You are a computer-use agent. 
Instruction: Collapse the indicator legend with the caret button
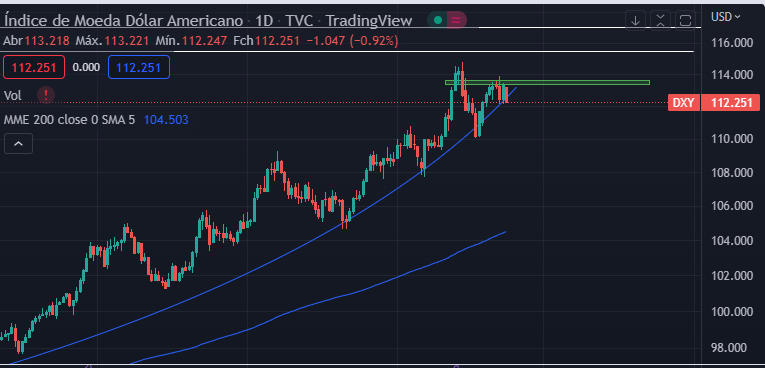pyautogui.click(x=18, y=143)
